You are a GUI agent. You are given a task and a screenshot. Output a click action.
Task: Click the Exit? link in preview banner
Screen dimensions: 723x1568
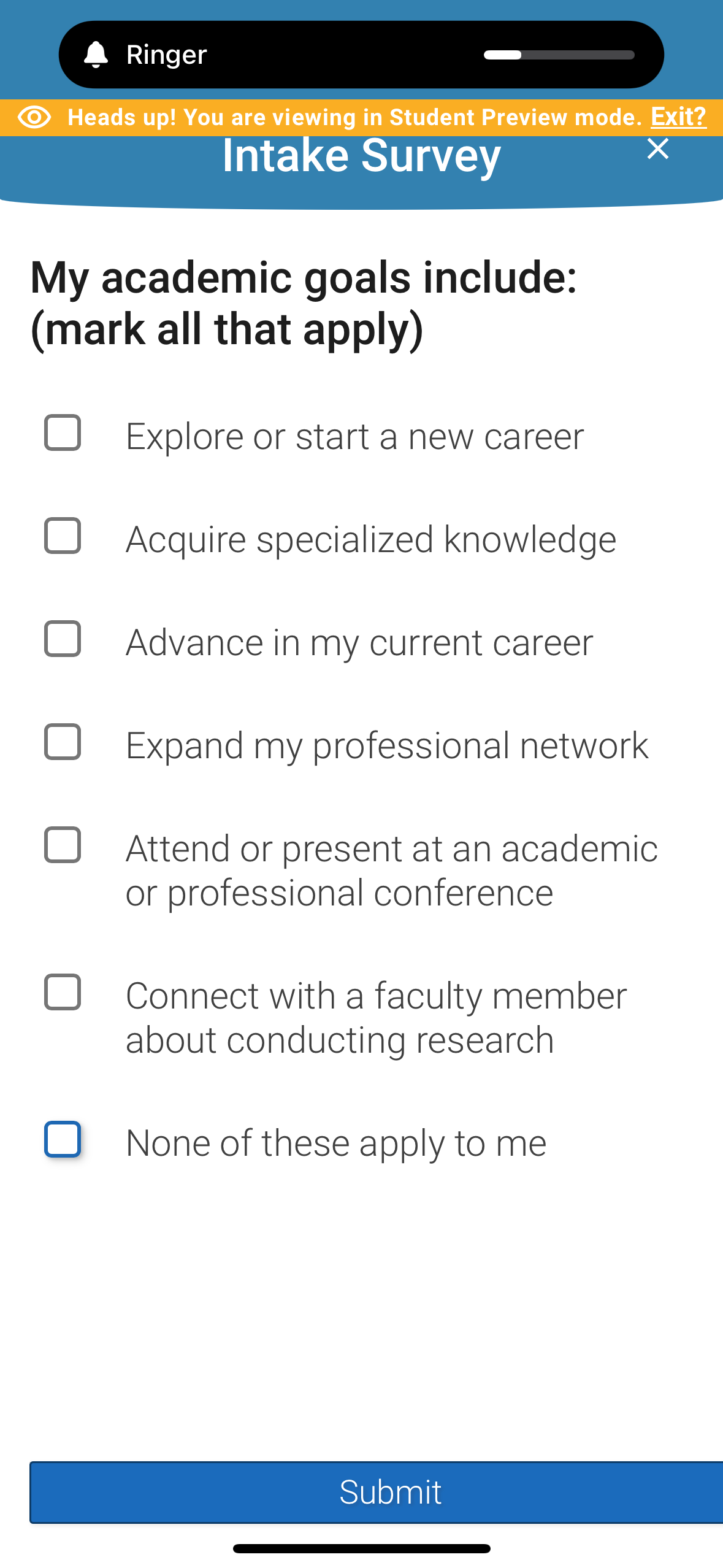pyautogui.click(x=678, y=117)
